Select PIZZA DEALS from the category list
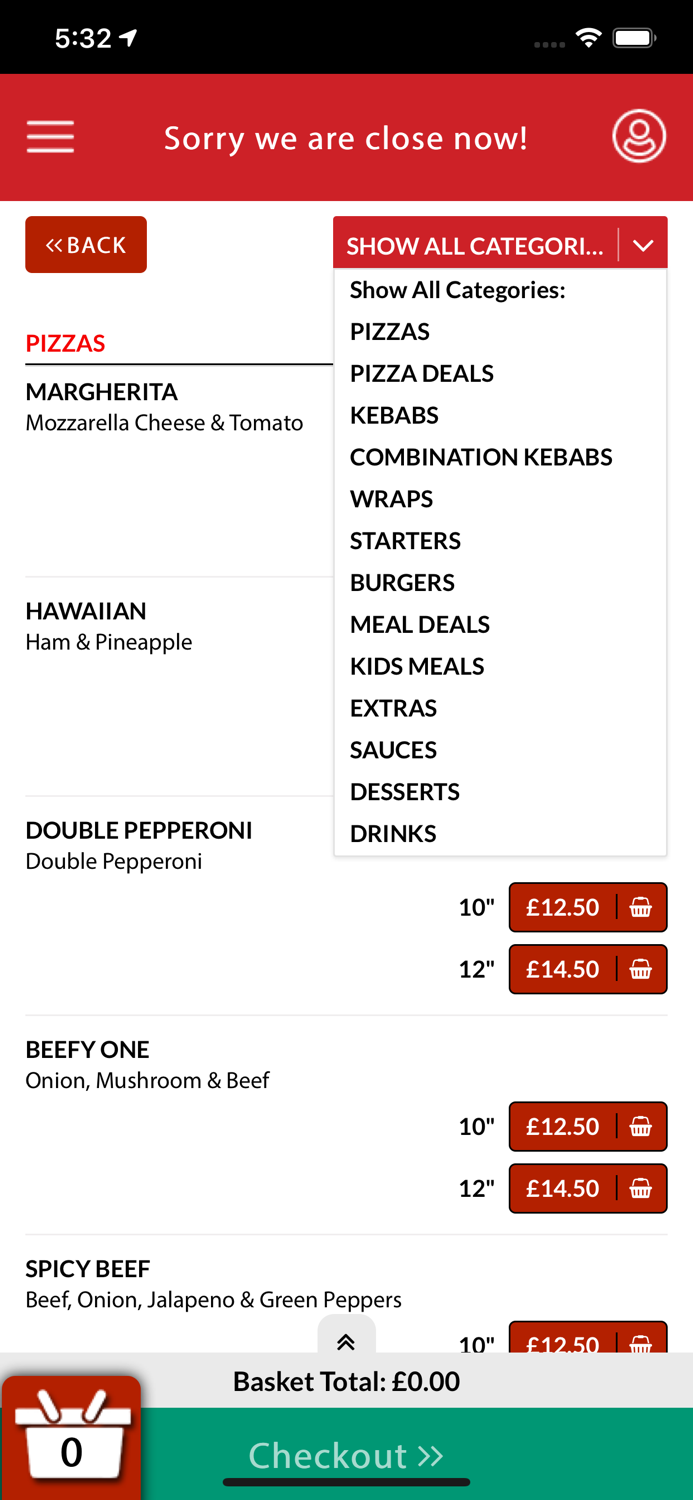The width and height of the screenshot is (693, 1500). [x=421, y=373]
